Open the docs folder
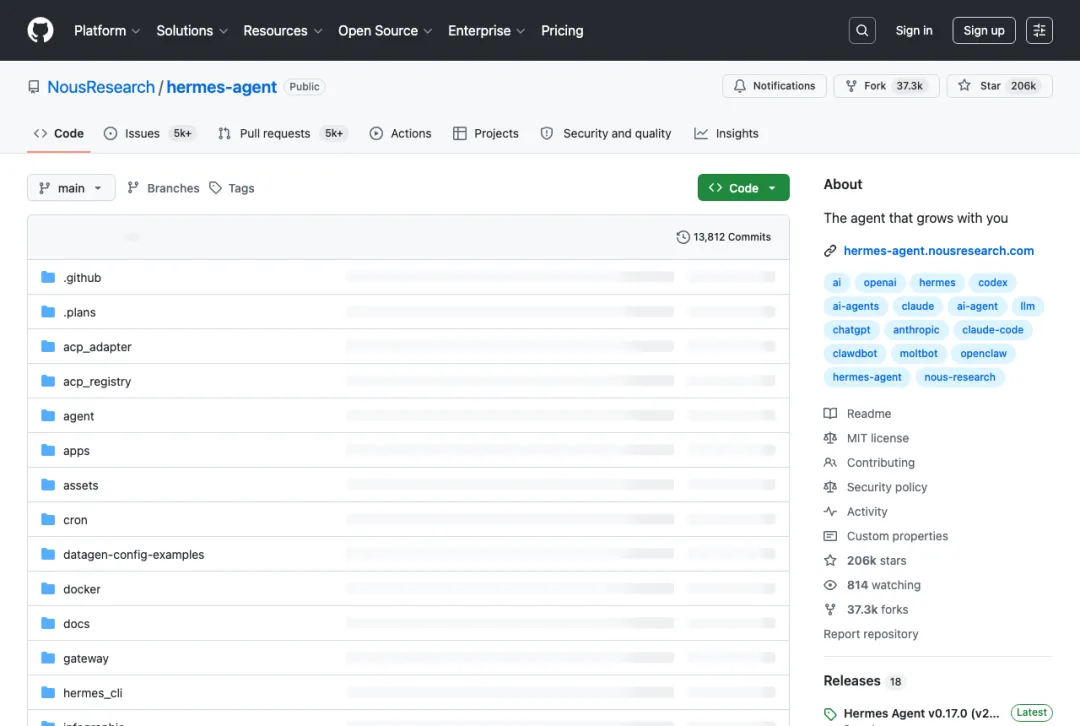1080x726 pixels. tap(76, 623)
